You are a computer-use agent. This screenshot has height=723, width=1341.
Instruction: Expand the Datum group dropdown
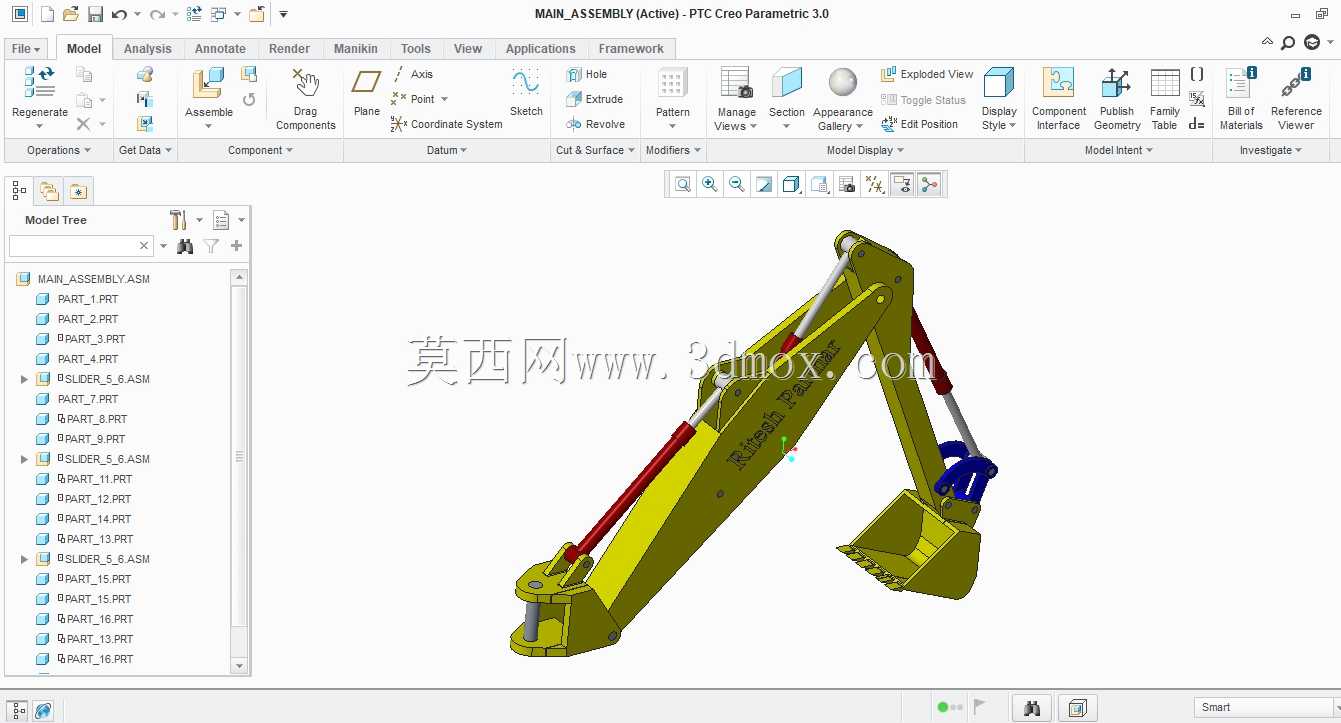pos(447,150)
